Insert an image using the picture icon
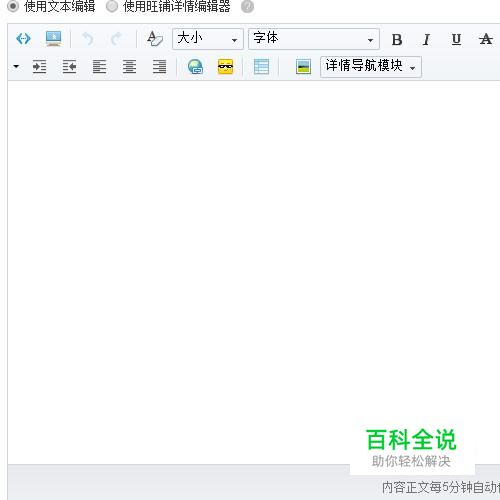 pyautogui.click(x=303, y=66)
